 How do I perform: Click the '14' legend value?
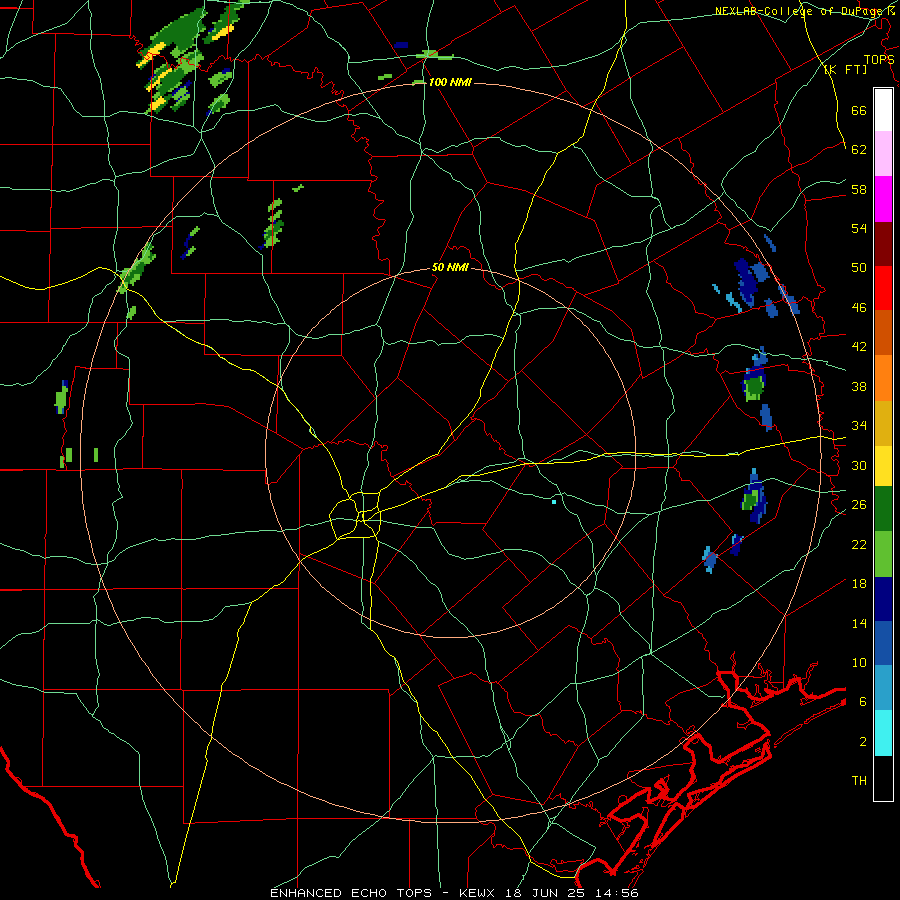(x=859, y=623)
